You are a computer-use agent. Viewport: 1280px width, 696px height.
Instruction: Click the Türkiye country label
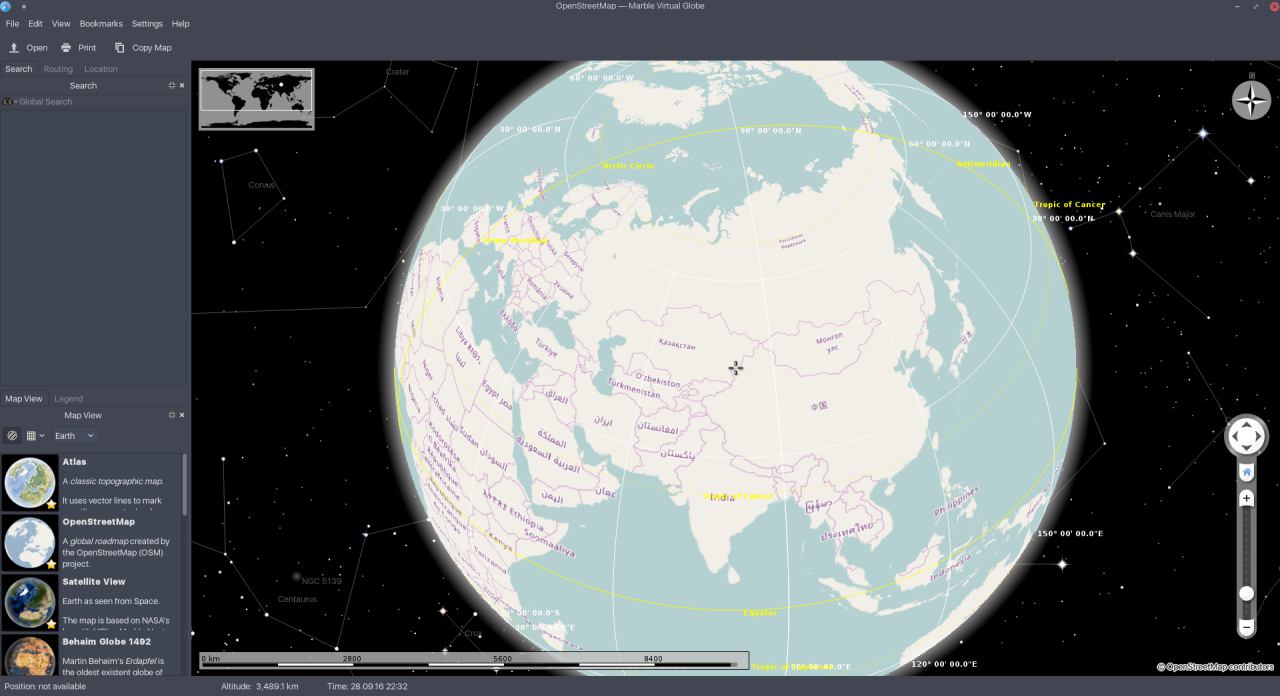546,349
